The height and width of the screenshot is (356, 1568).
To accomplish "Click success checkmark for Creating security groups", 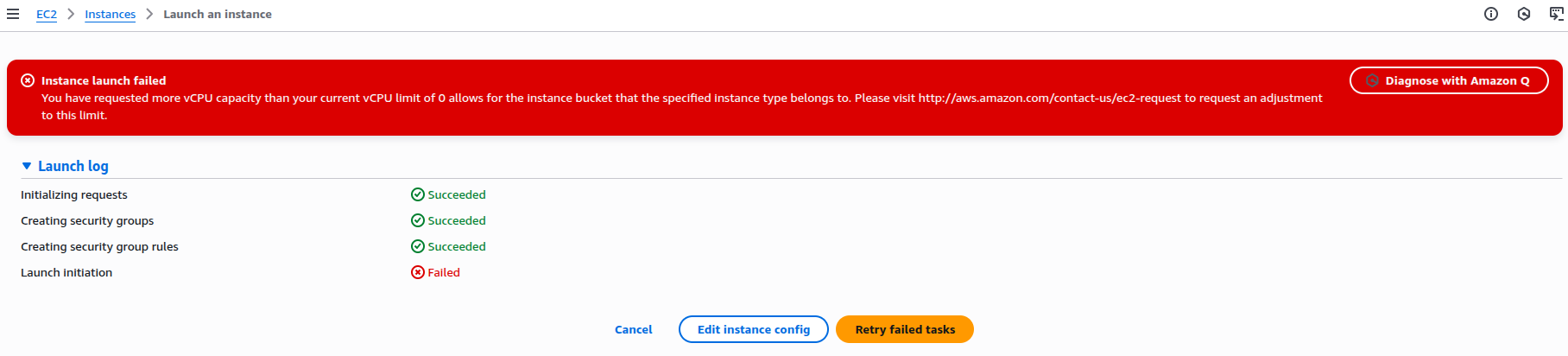I will 418,220.
